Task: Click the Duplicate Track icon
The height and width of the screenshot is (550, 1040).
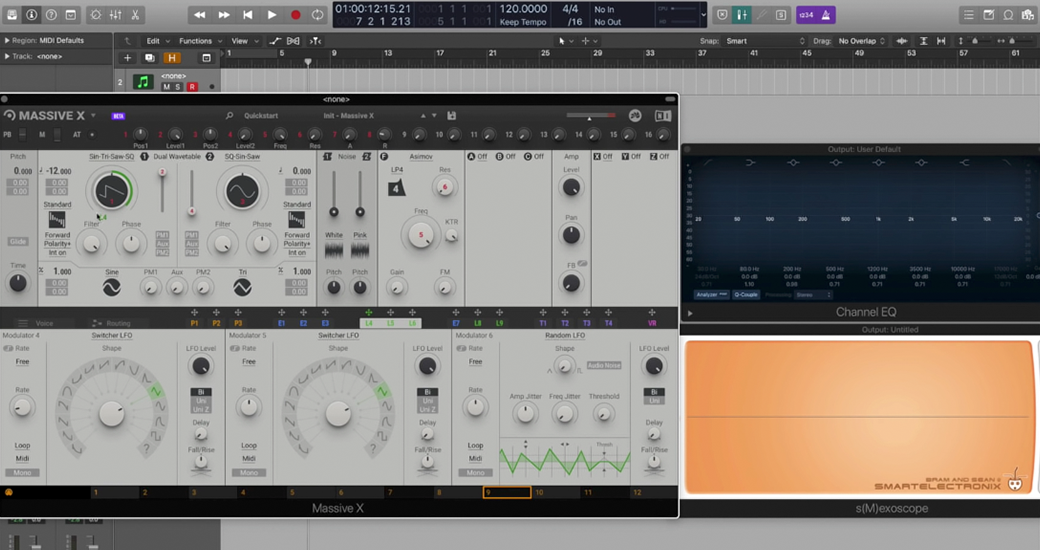Action: tap(149, 58)
